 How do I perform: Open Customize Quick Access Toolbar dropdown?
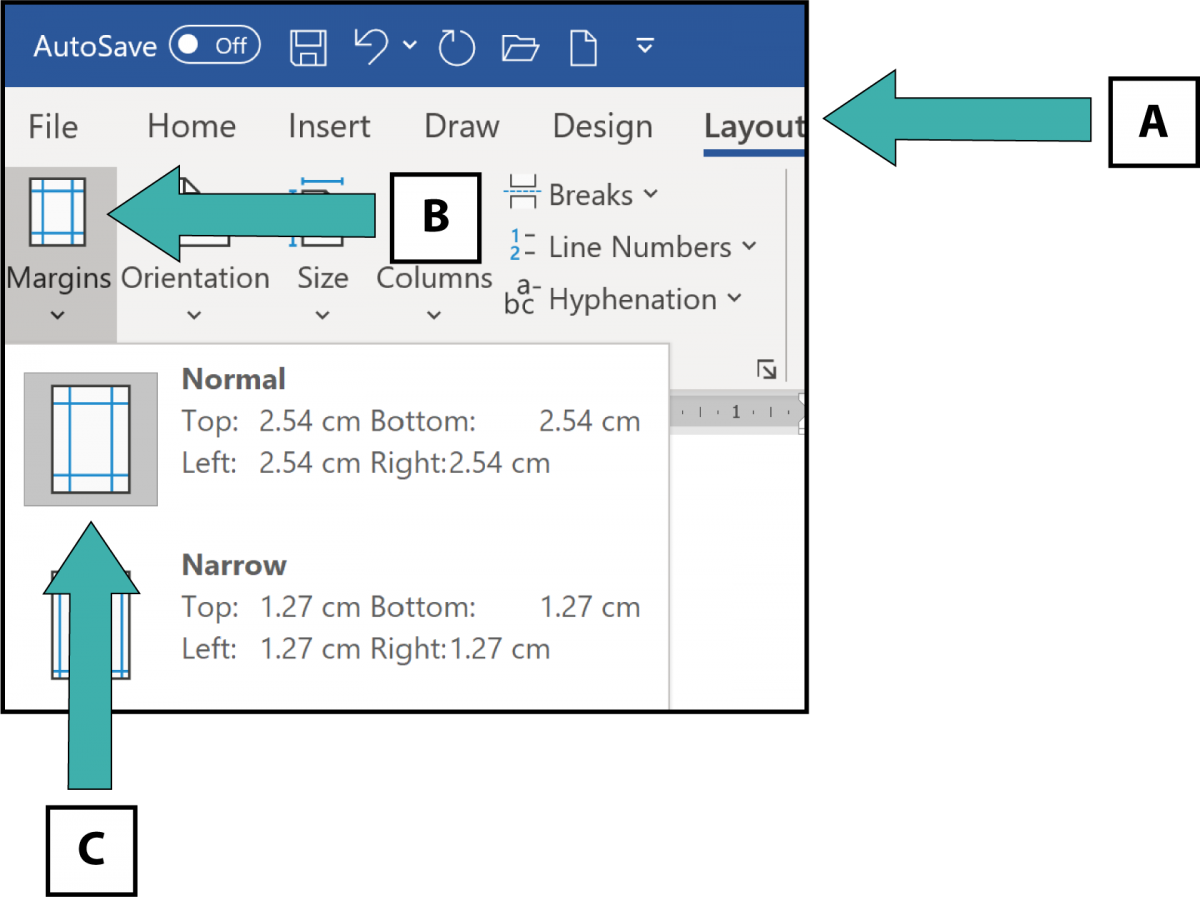tap(645, 46)
